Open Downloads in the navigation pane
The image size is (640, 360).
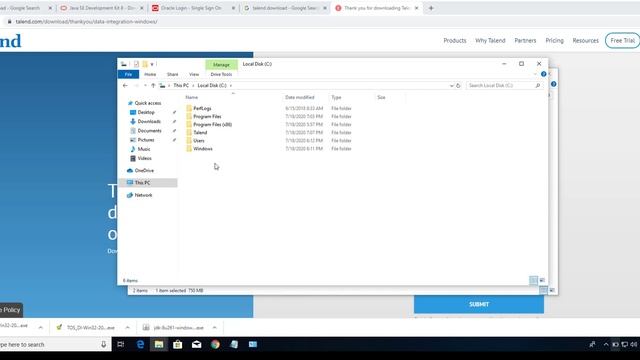149,122
